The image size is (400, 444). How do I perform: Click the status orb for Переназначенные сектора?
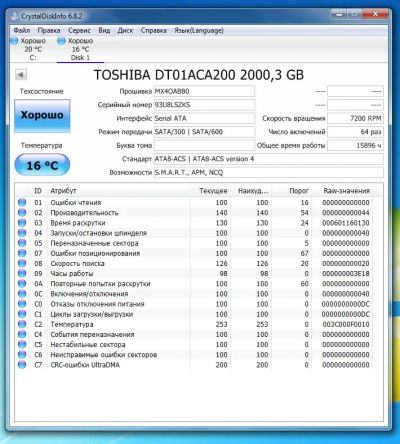click(x=22, y=243)
